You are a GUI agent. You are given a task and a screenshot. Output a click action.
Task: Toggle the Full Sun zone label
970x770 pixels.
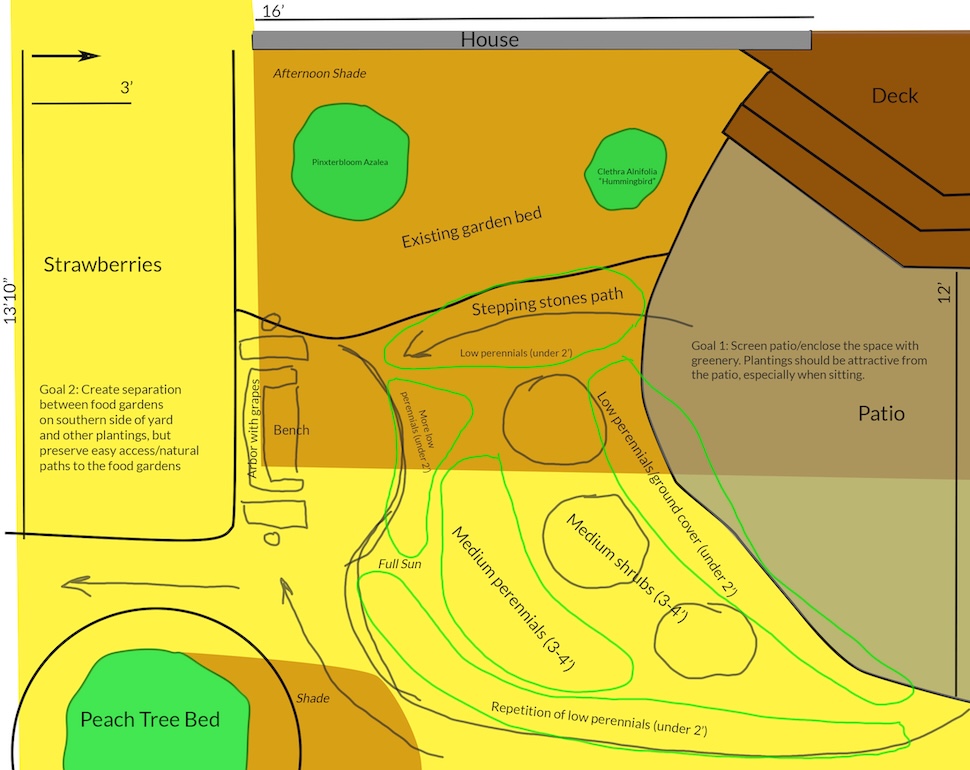400,563
